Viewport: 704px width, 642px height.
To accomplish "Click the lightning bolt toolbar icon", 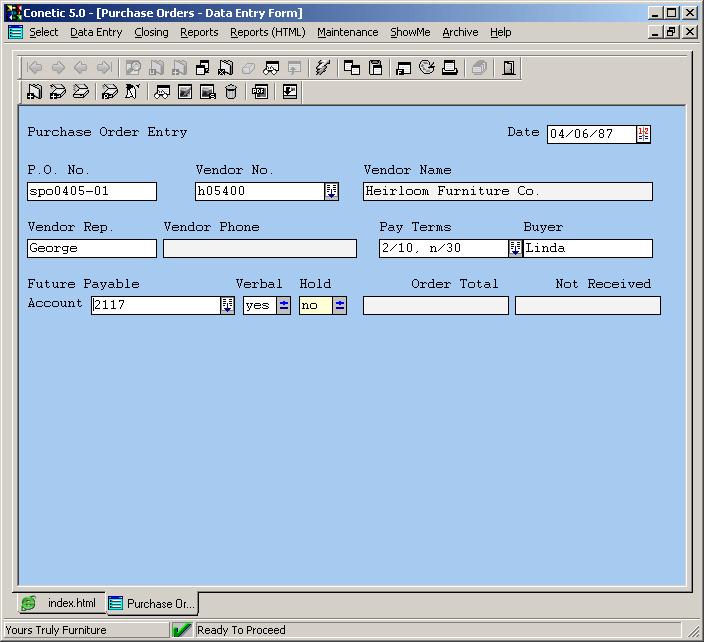I will pos(322,68).
